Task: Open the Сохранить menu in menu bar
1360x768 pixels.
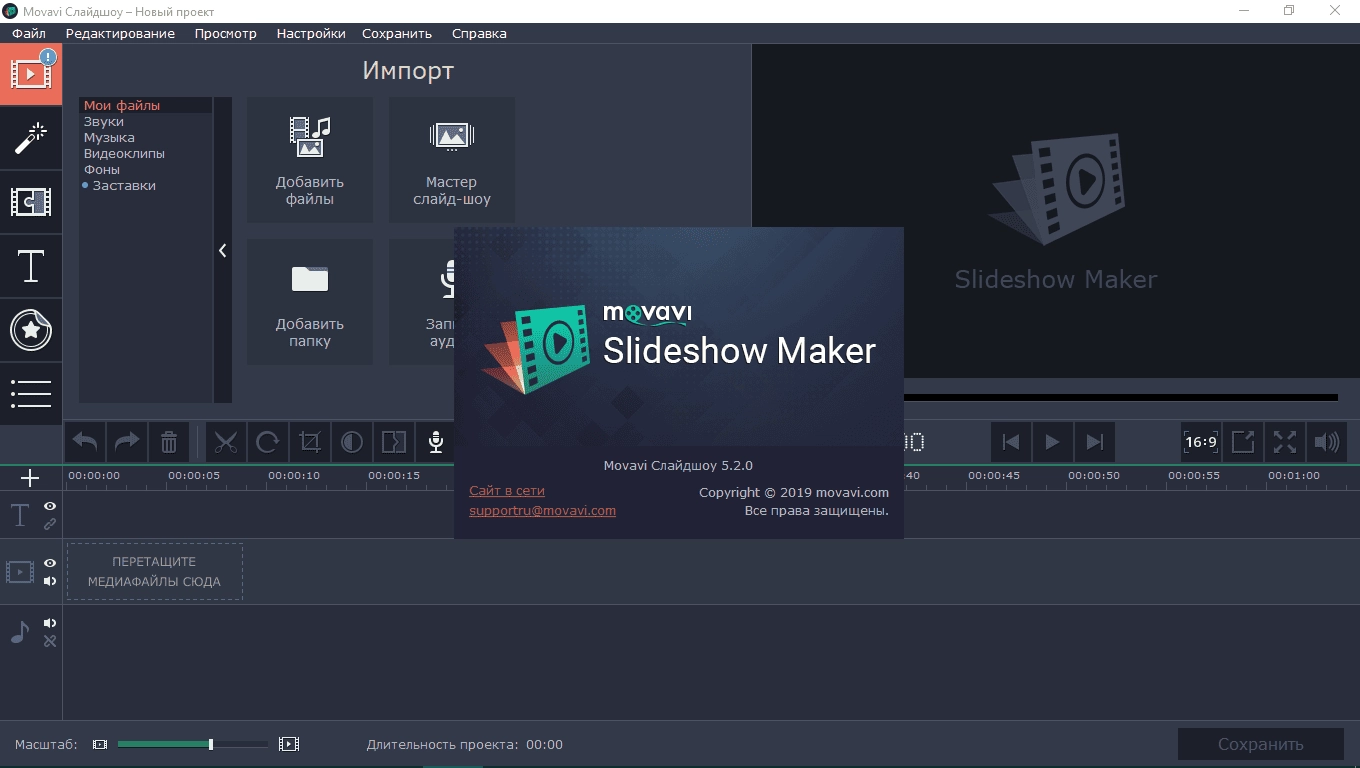Action: [397, 33]
